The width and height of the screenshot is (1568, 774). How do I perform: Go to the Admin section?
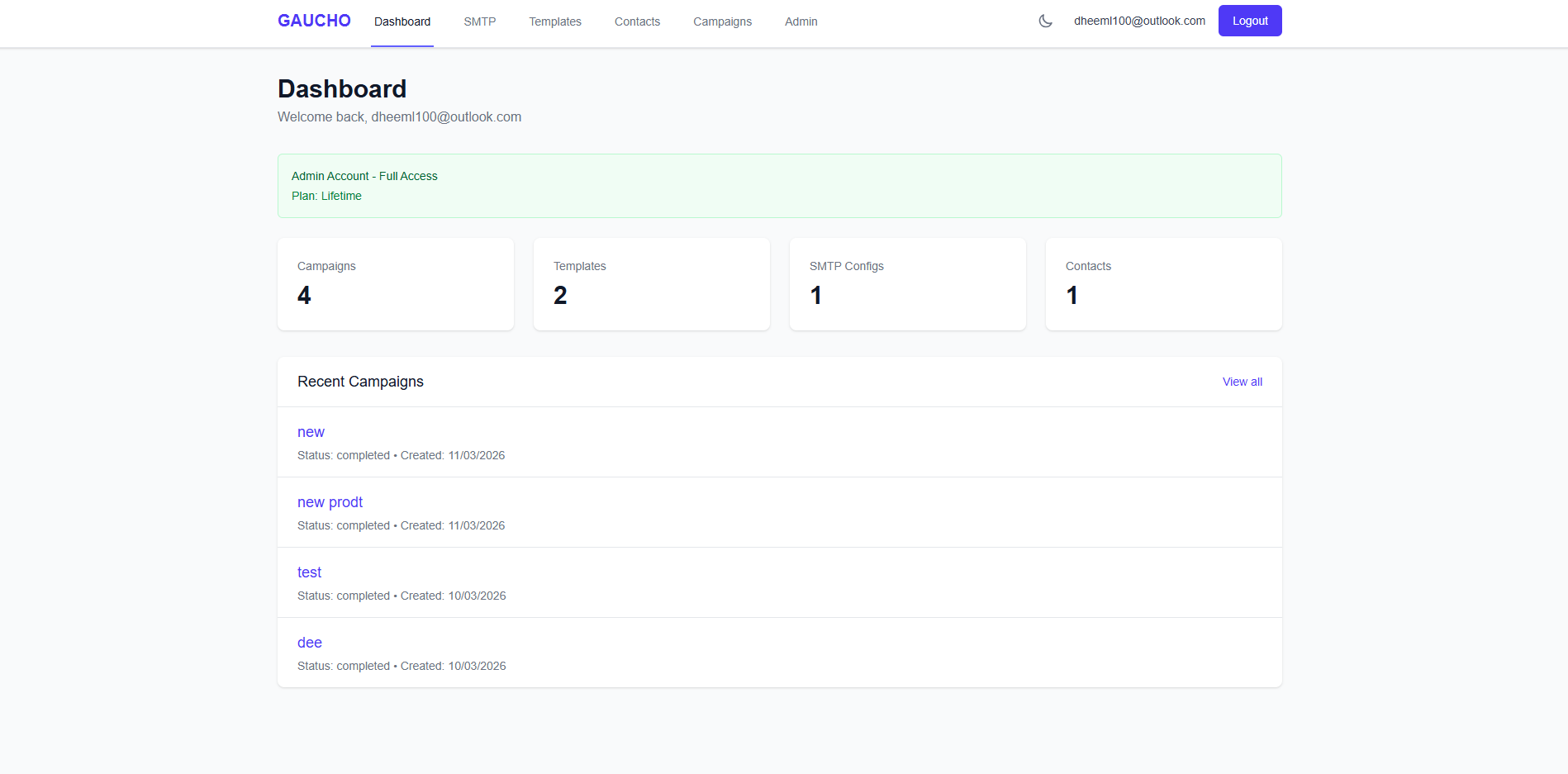point(801,21)
